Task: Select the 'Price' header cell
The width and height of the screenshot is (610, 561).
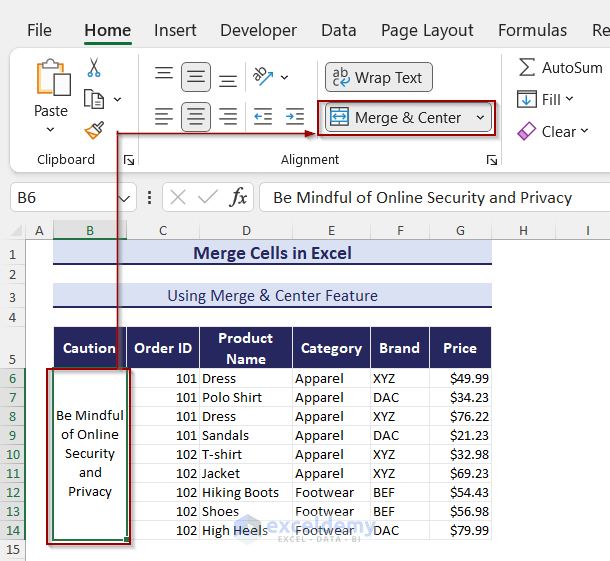Action: point(460,348)
